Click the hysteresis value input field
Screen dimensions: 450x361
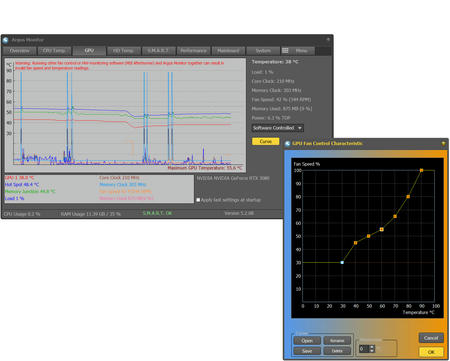pyautogui.click(x=364, y=349)
